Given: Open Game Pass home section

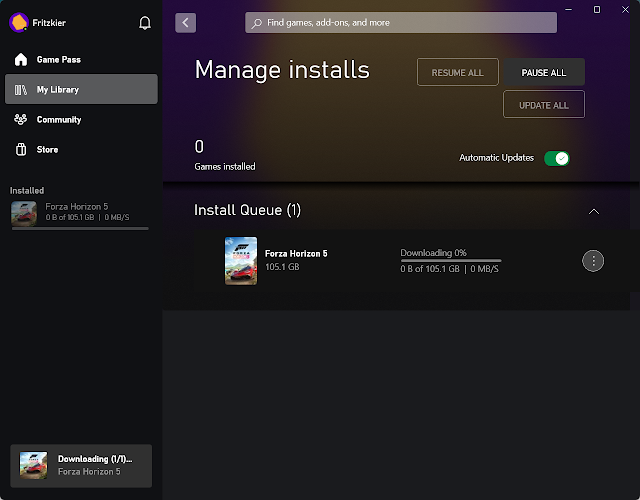Looking at the screenshot, I should pyautogui.click(x=81, y=60).
